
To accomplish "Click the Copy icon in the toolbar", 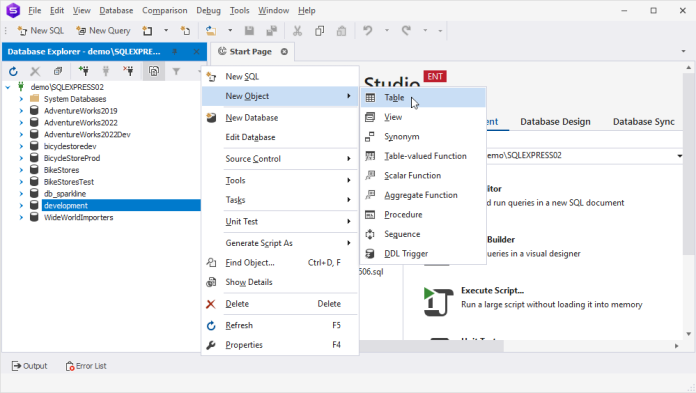I will (319, 31).
